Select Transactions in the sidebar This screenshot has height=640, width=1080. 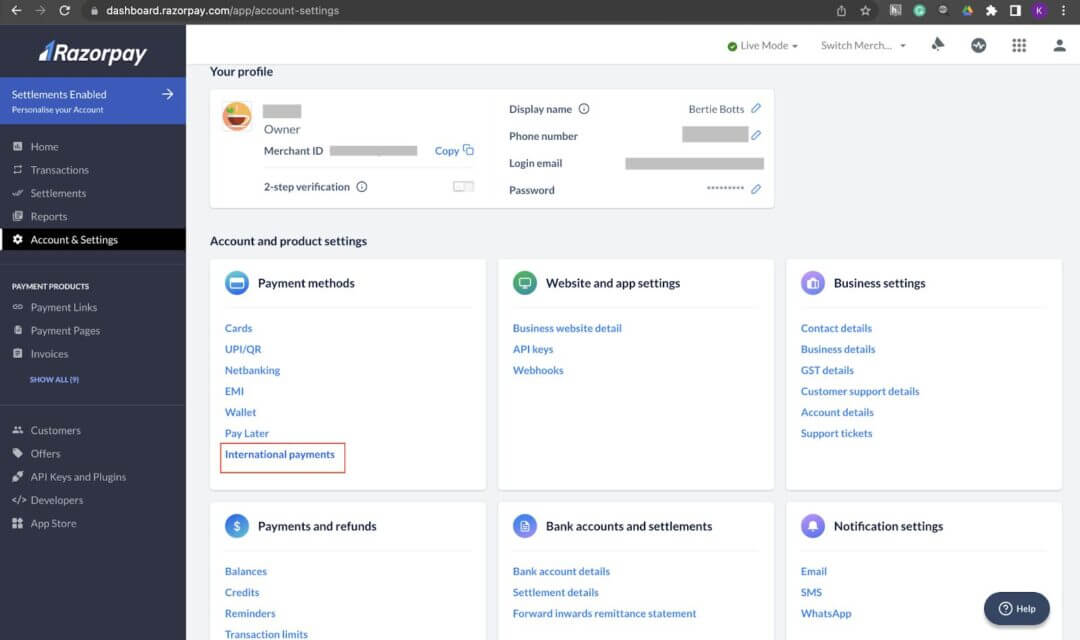pos(59,170)
